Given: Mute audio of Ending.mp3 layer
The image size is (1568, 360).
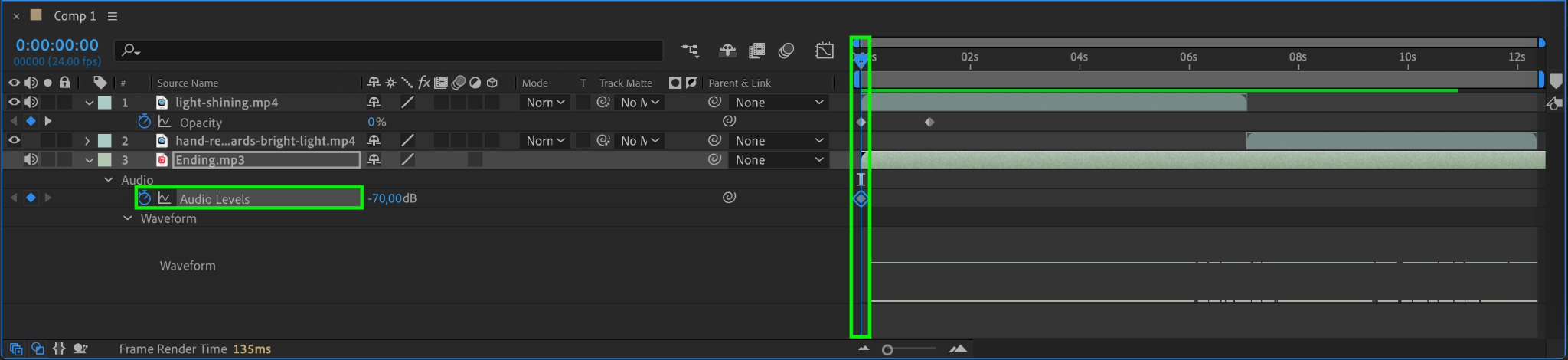Looking at the screenshot, I should click(31, 159).
